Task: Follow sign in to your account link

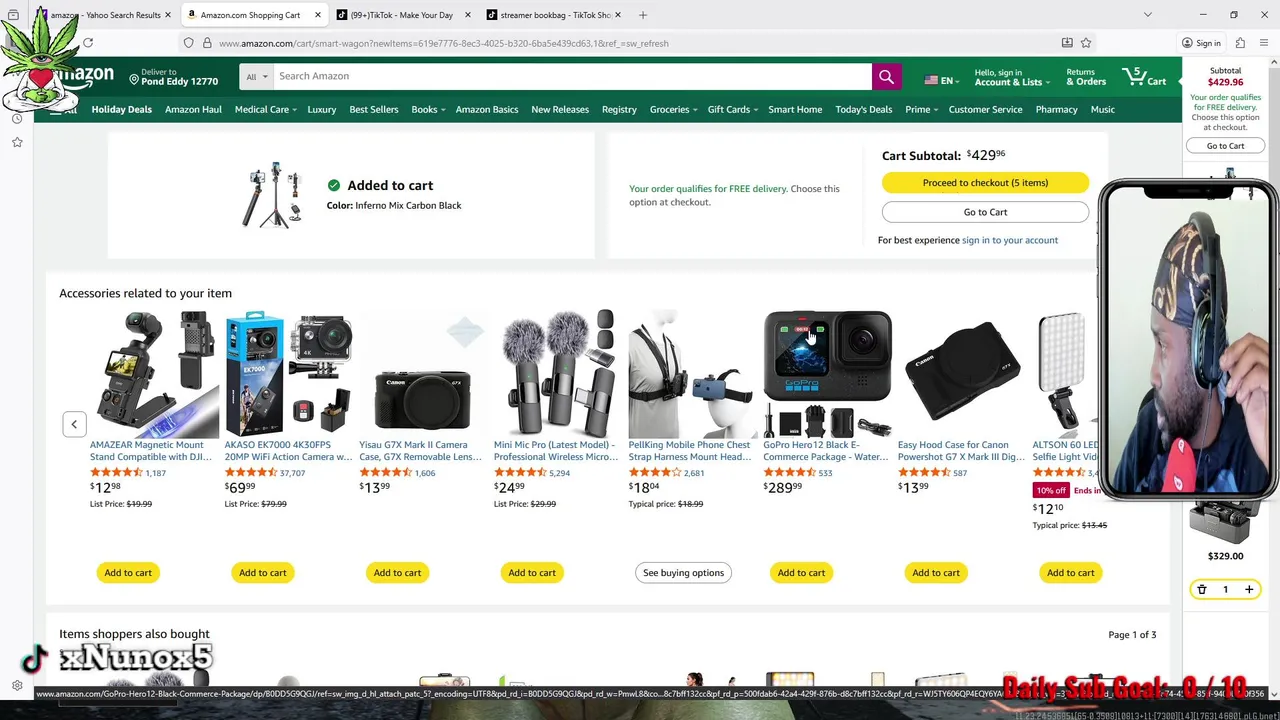Action: (x=1009, y=240)
